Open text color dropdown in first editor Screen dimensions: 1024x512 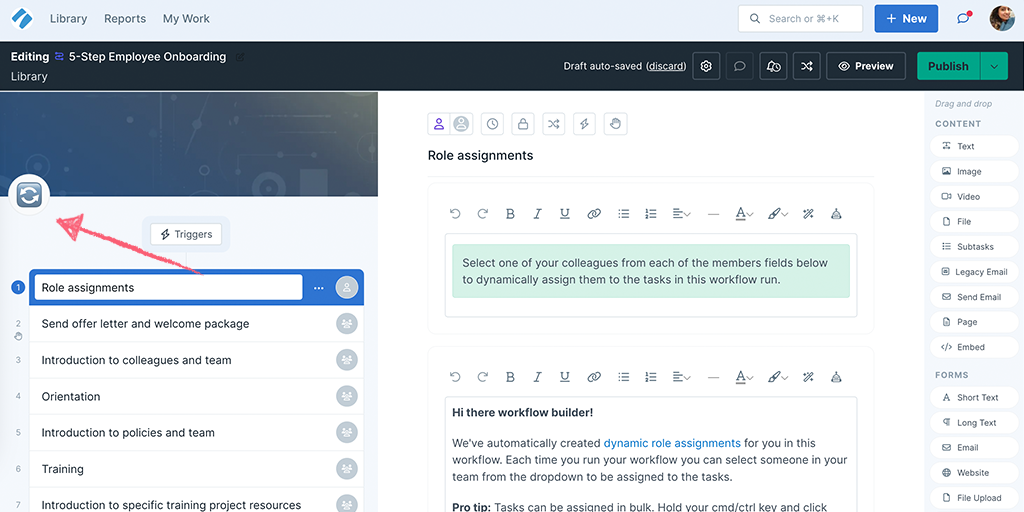(744, 214)
